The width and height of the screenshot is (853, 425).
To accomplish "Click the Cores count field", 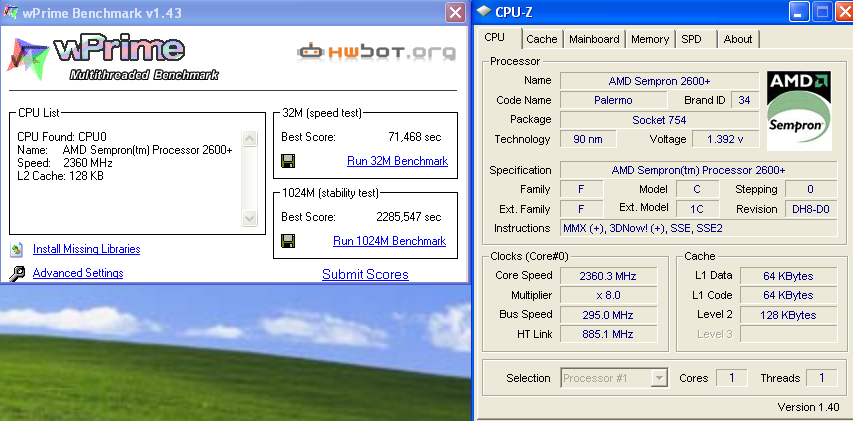I will (x=732, y=378).
